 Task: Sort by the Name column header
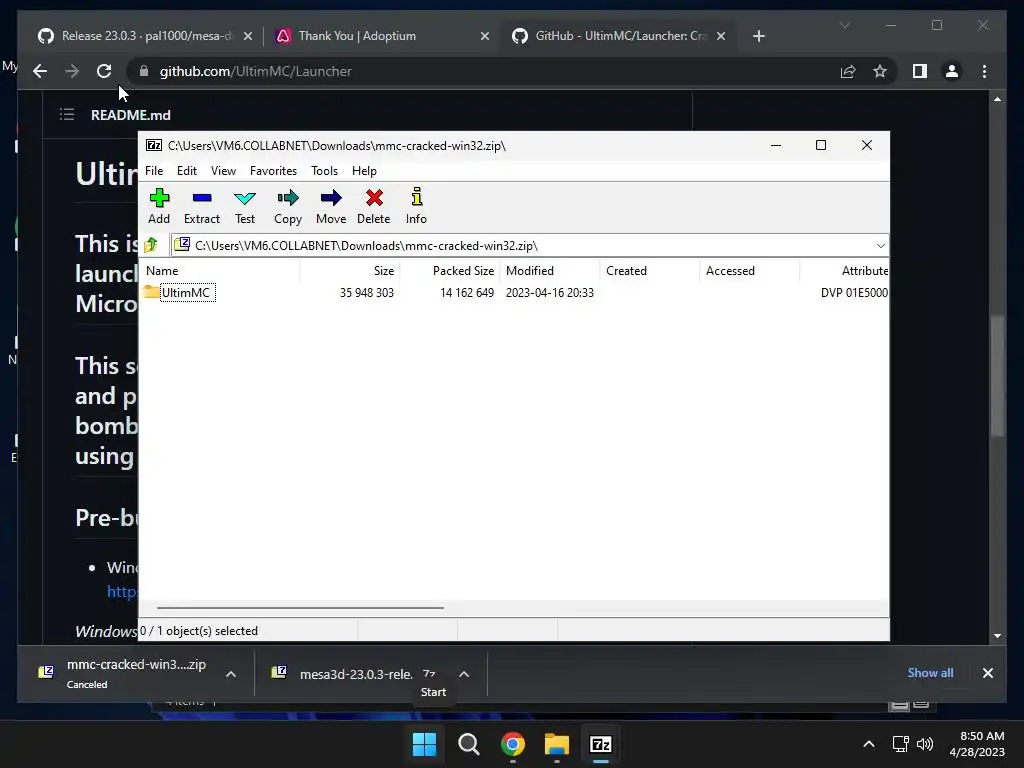(x=221, y=270)
